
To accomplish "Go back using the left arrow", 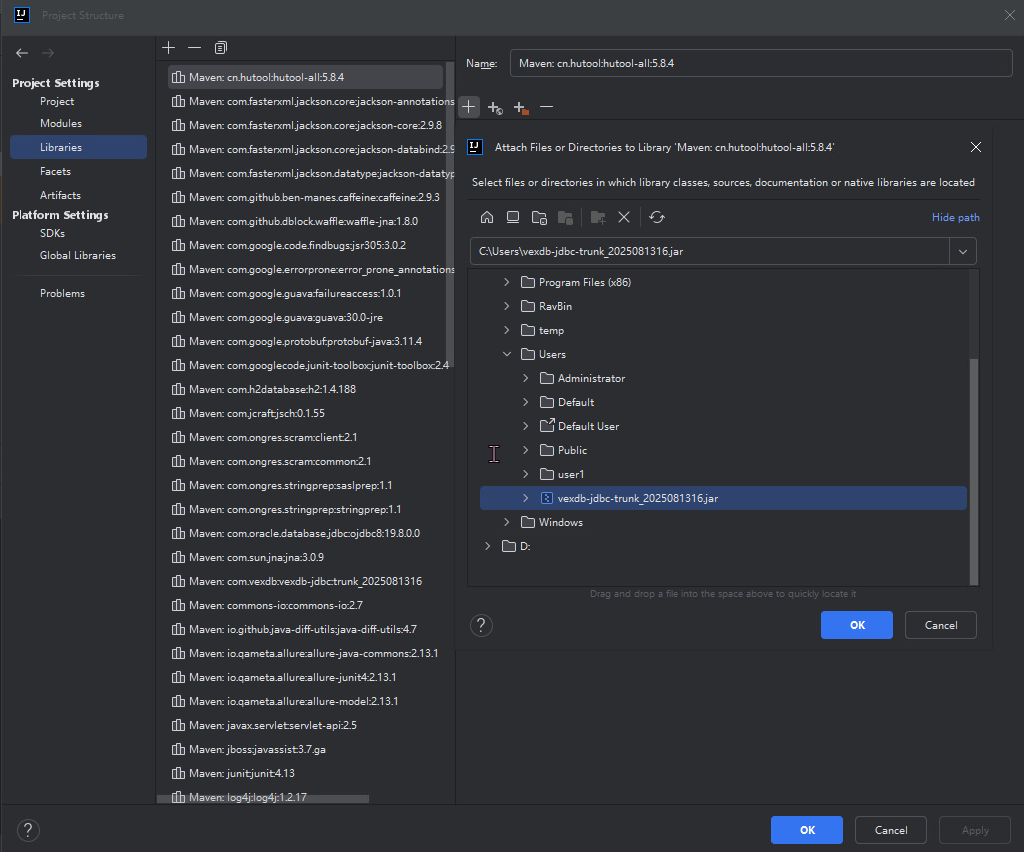I will tap(22, 53).
